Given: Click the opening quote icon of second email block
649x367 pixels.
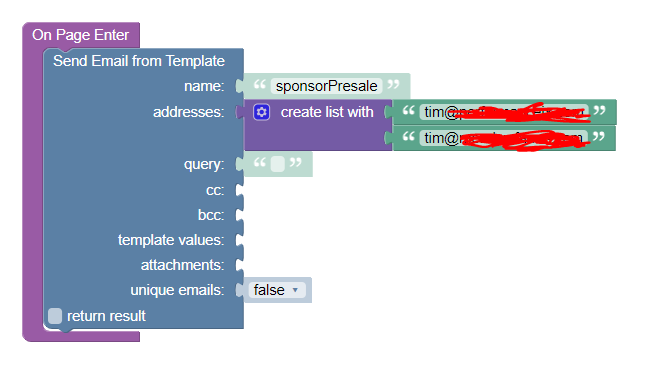Looking at the screenshot, I should 409,136.
